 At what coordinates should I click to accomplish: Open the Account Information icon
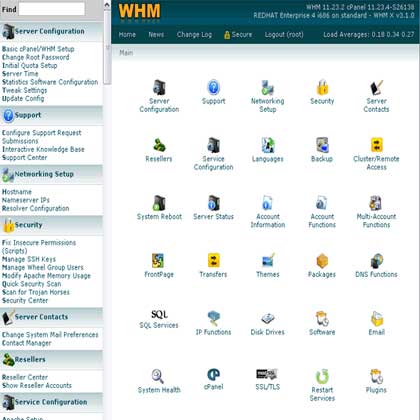pyautogui.click(x=268, y=203)
